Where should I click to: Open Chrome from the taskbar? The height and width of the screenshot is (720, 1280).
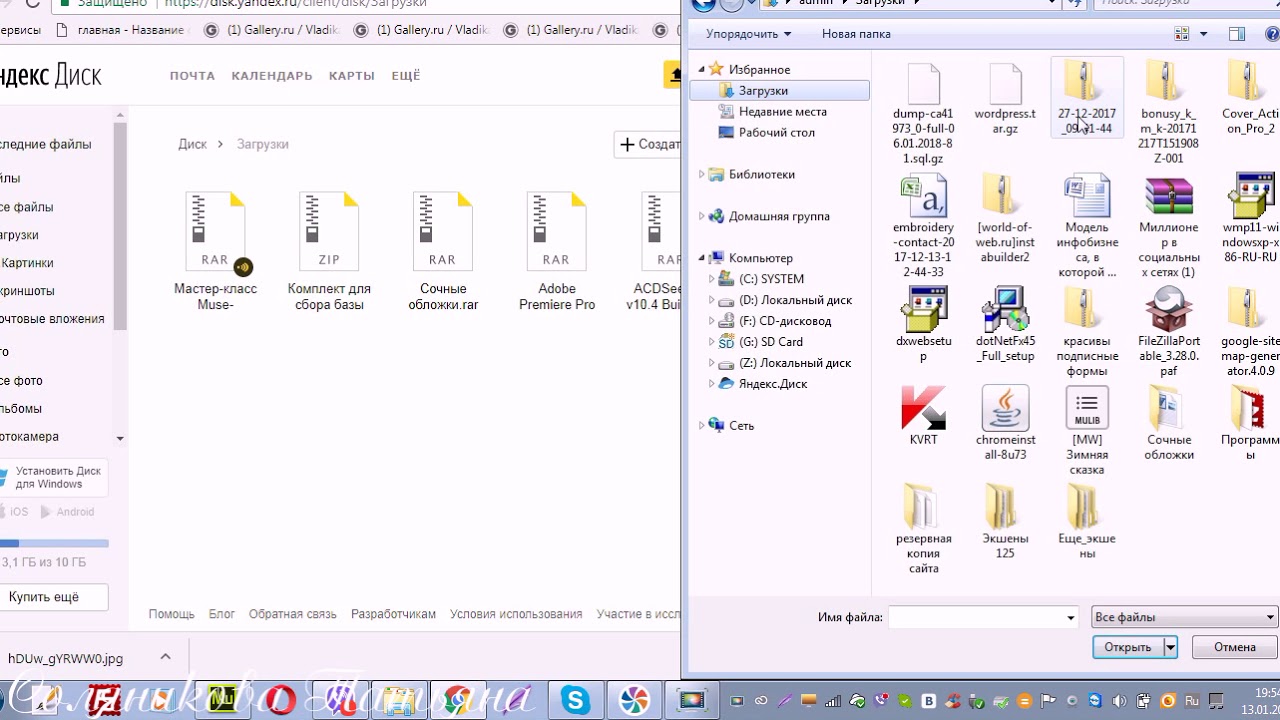(458, 700)
